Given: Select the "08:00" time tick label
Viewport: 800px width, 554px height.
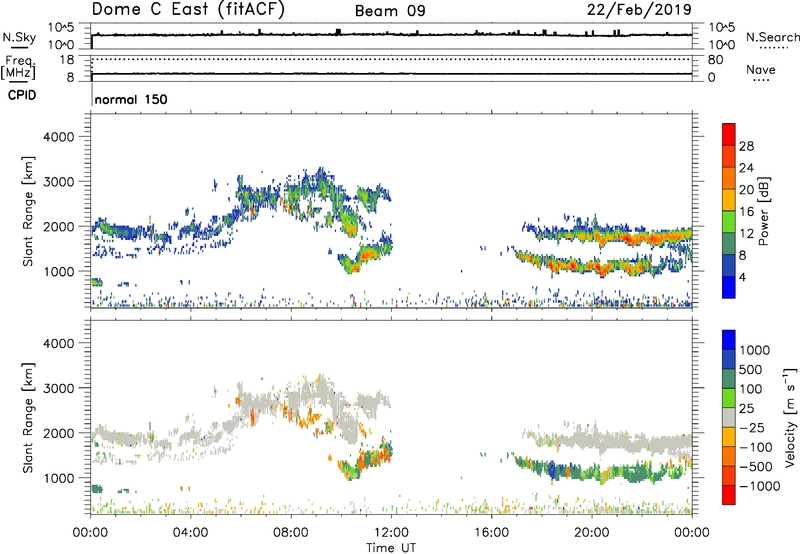Looking at the screenshot, I should point(291,533).
